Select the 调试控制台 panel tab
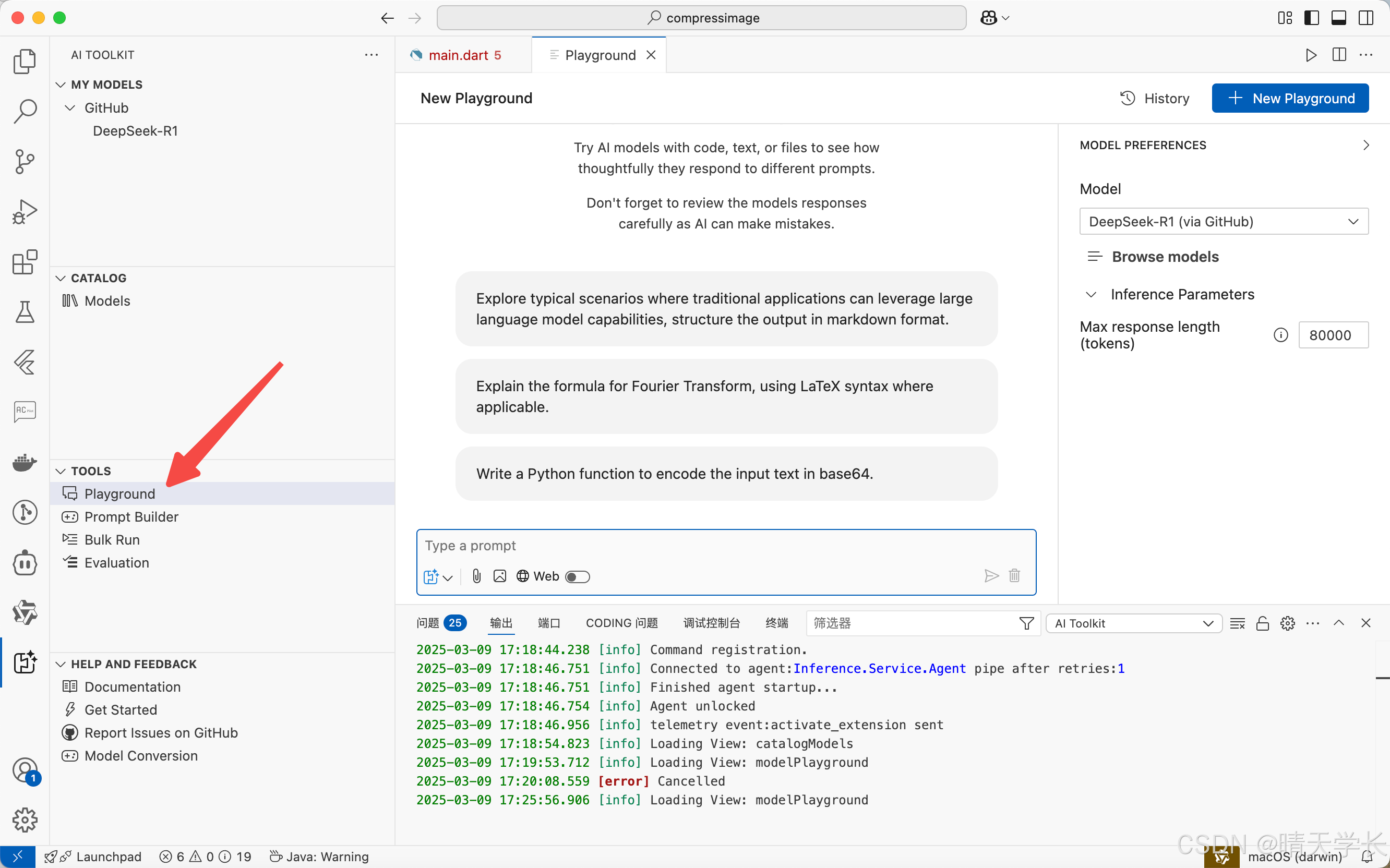Viewport: 1390px width, 868px height. (x=711, y=623)
